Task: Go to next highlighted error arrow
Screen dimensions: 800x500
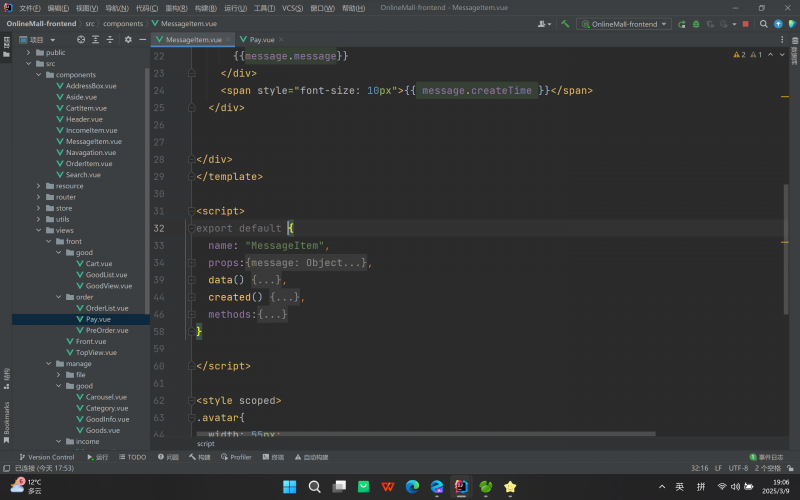Action: click(782, 55)
